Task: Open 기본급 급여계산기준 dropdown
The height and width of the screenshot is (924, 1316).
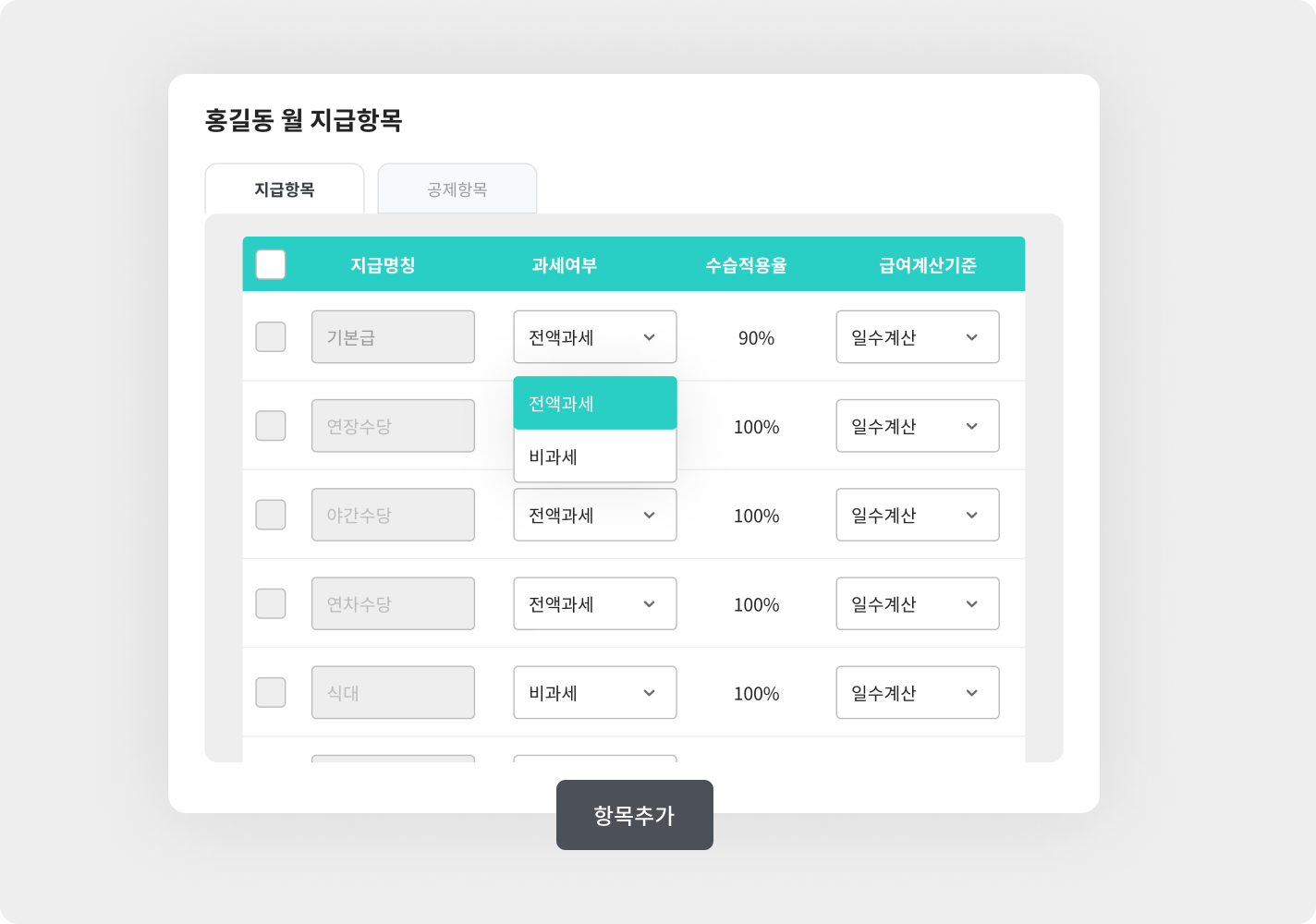Action: 917,337
